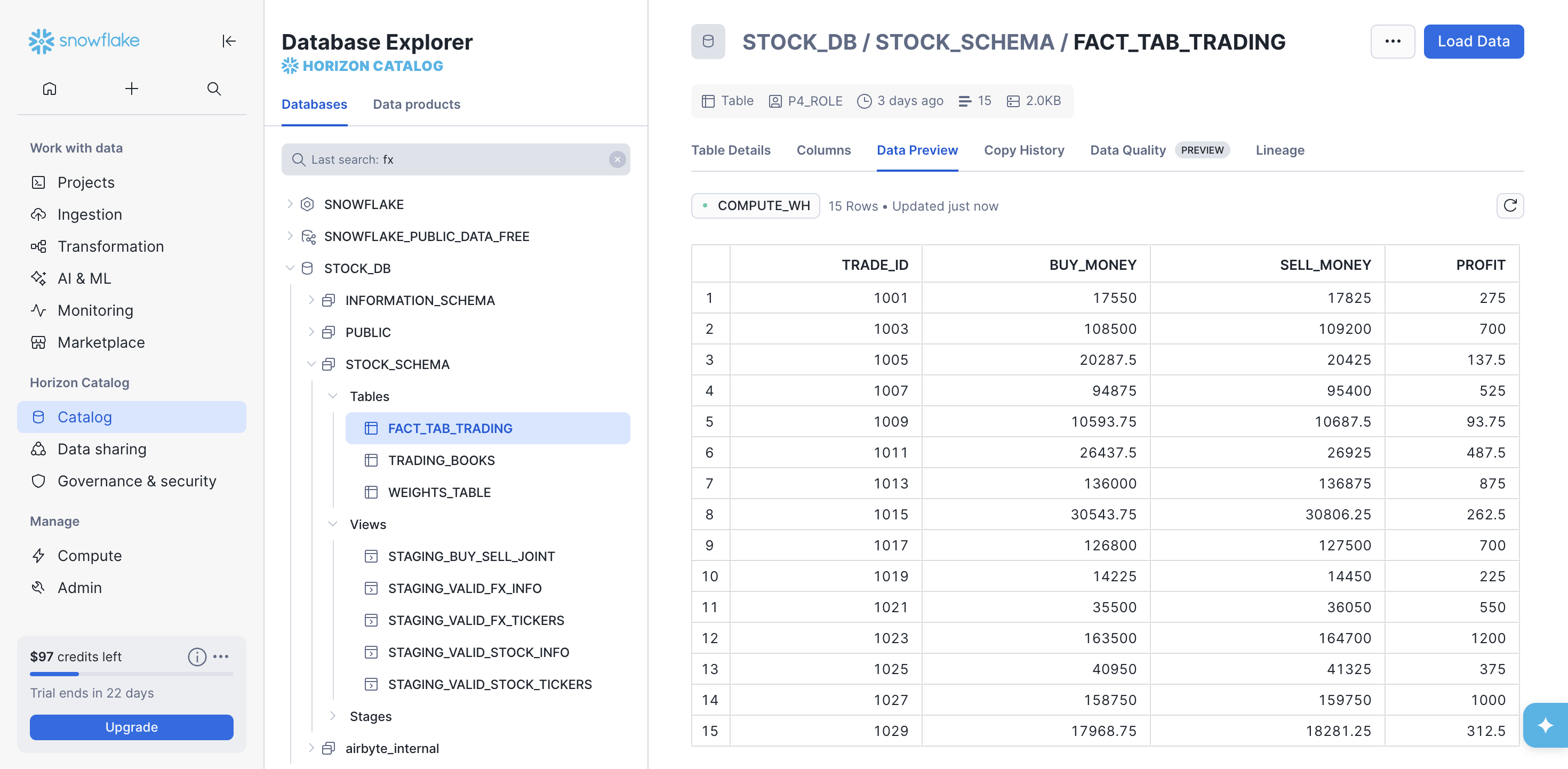Viewport: 1568px width, 769px height.
Task: Open Monitoring in sidebar
Action: [x=132, y=310]
